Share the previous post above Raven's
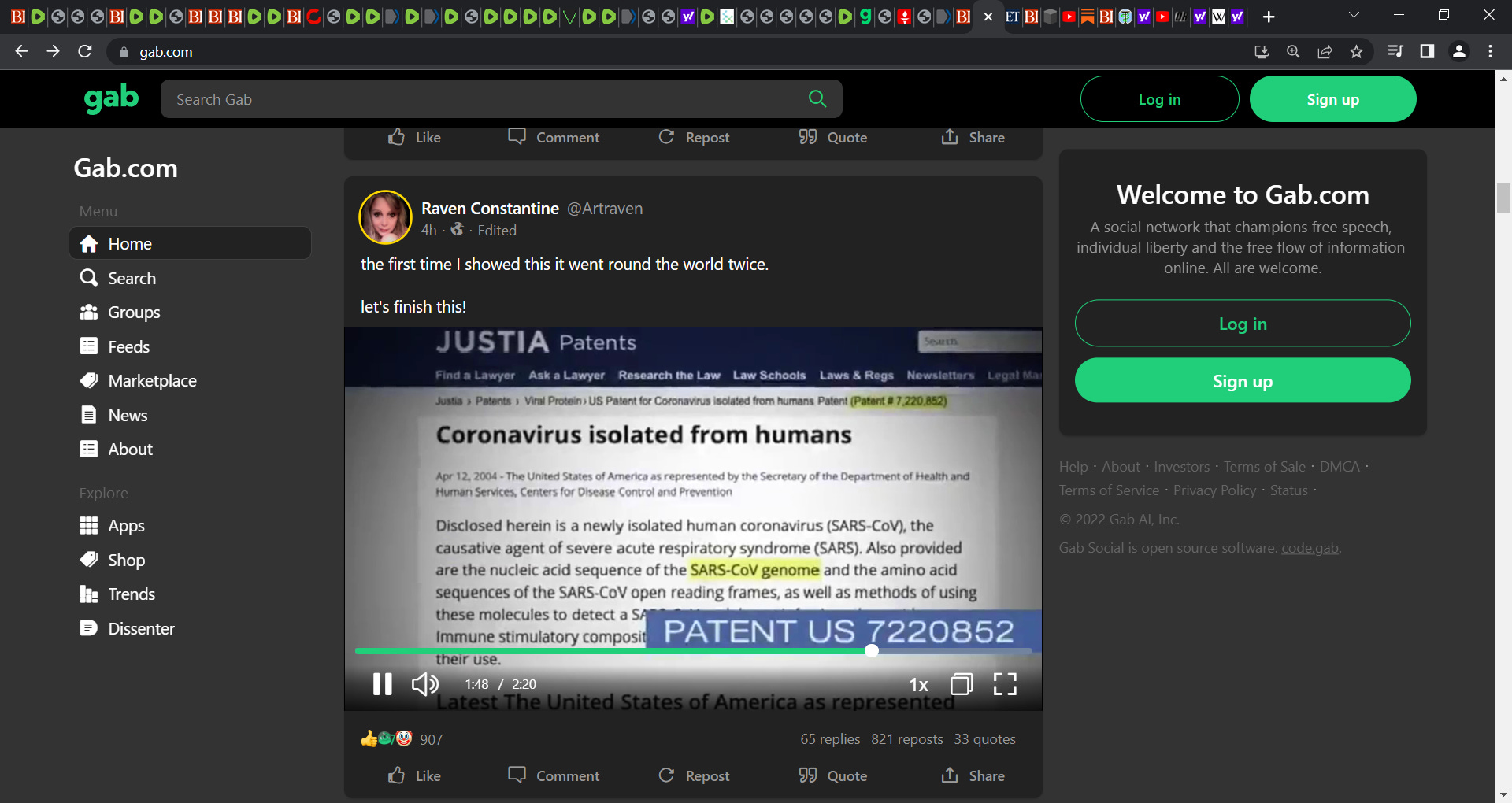 [973, 137]
